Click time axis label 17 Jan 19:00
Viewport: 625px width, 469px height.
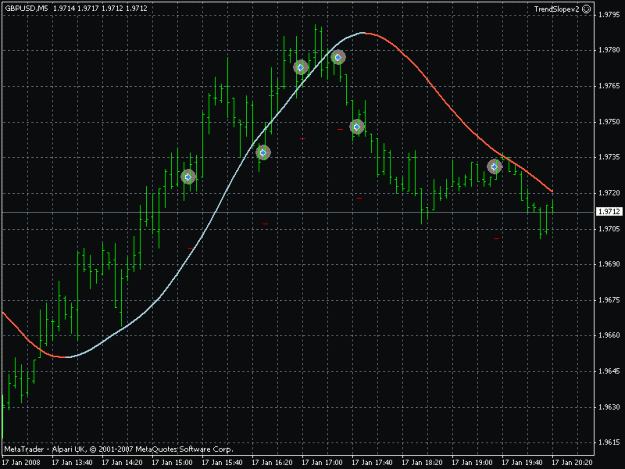[x=472, y=463]
